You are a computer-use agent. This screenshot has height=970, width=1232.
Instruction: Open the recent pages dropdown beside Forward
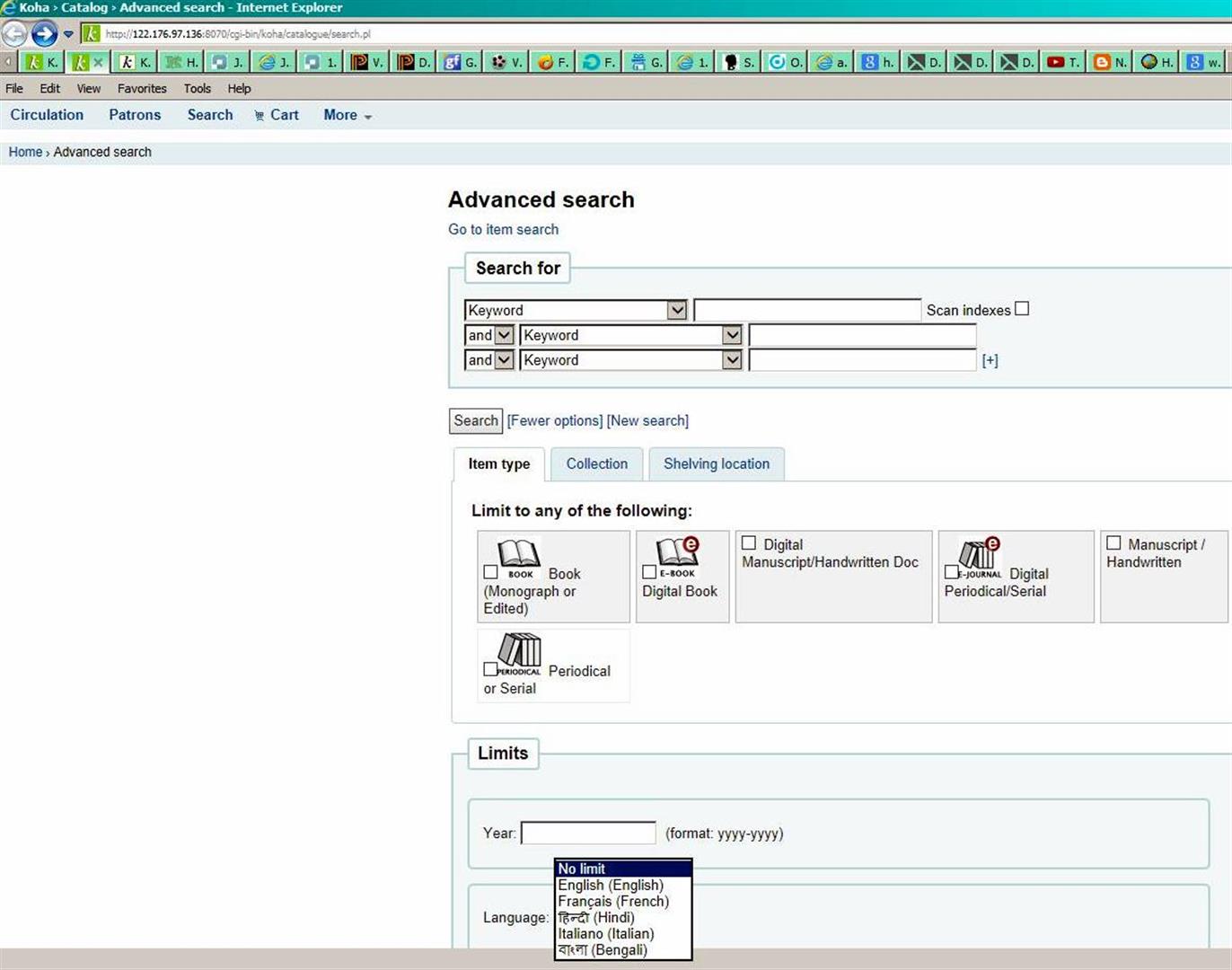(x=68, y=35)
